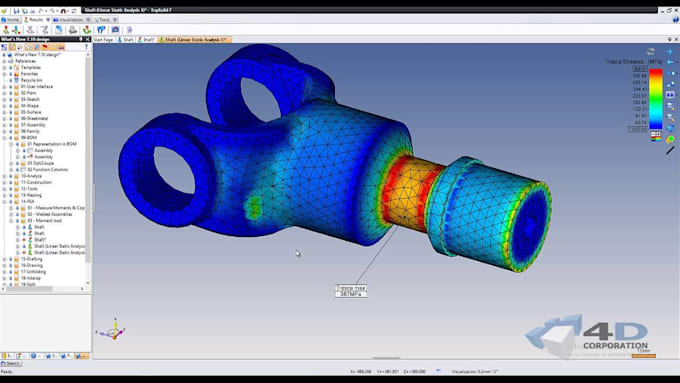
Task: Click the black diagonal line icon on the right toolbar
Action: point(670,150)
